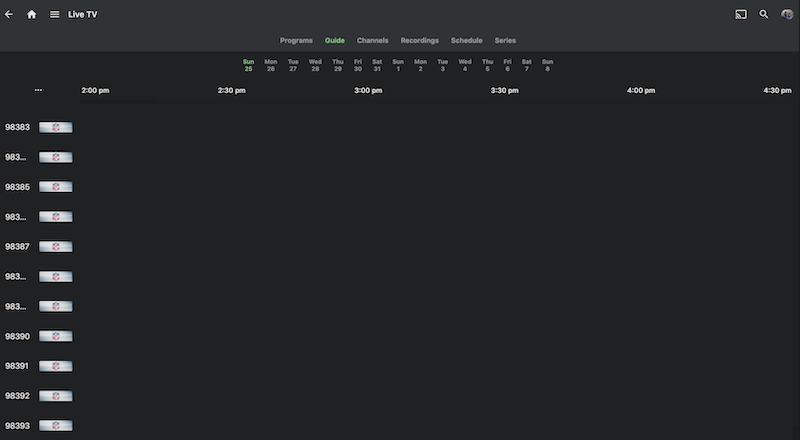Switch to the Series tab
This screenshot has height=440, width=800.
[505, 40]
